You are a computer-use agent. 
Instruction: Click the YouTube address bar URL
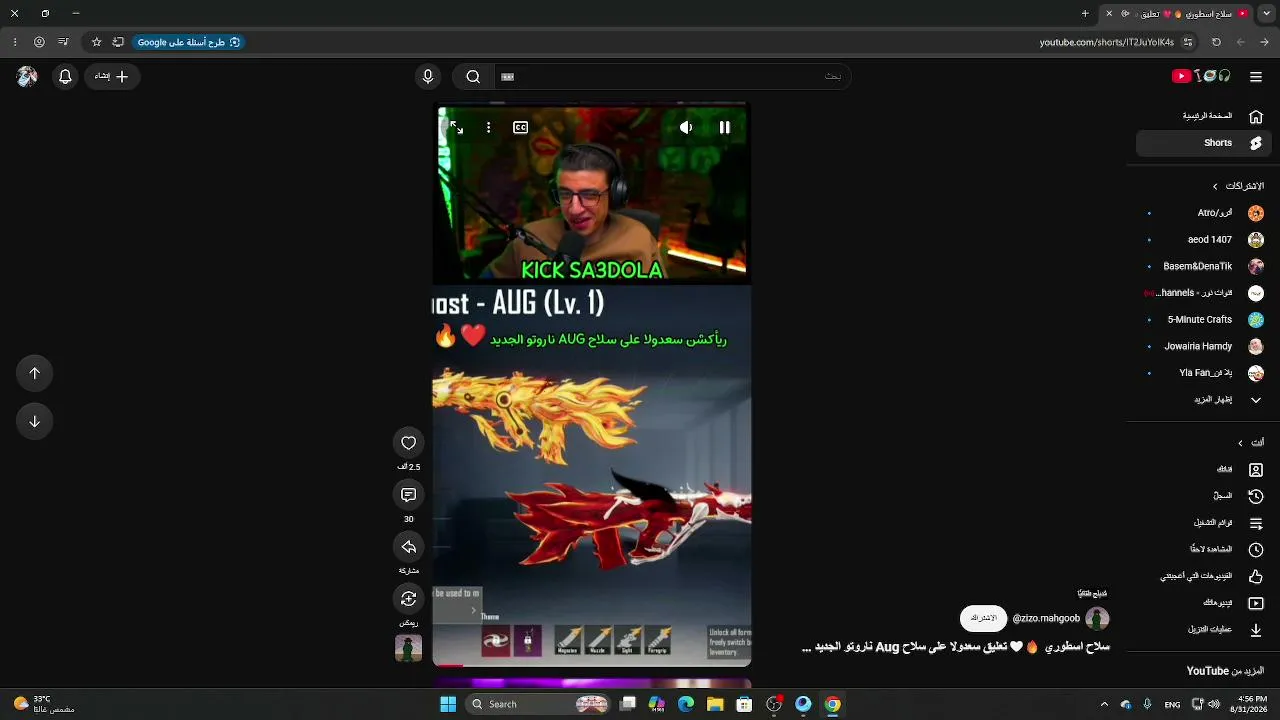1106,42
